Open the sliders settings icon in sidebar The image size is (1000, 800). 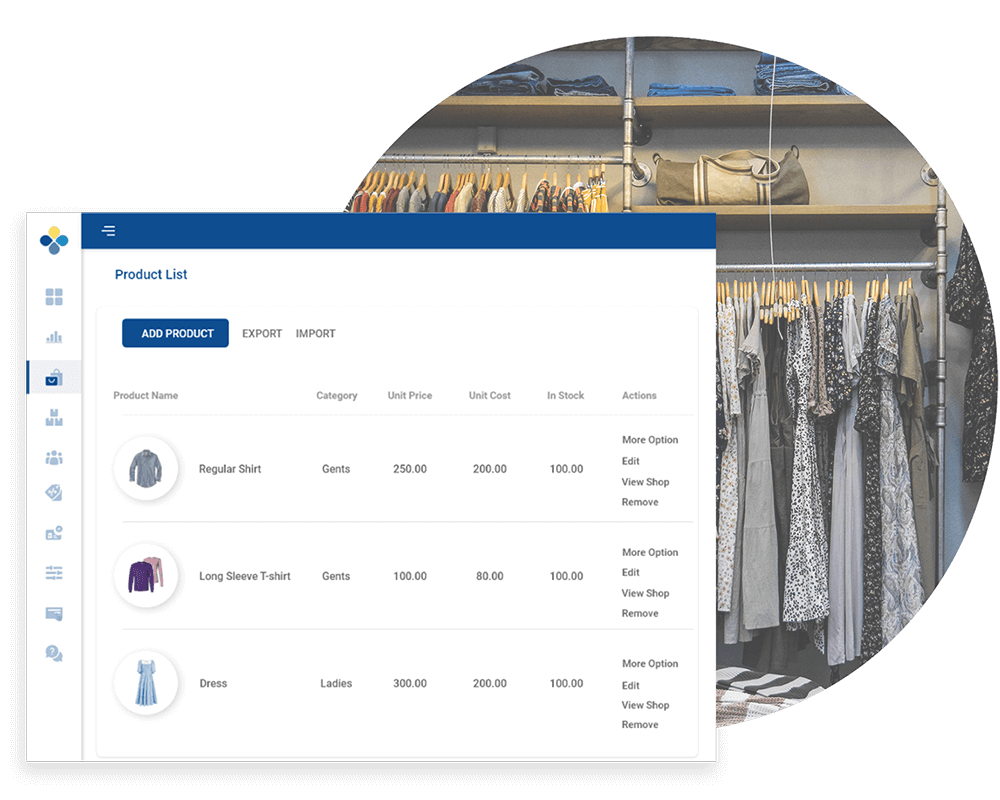[54, 573]
